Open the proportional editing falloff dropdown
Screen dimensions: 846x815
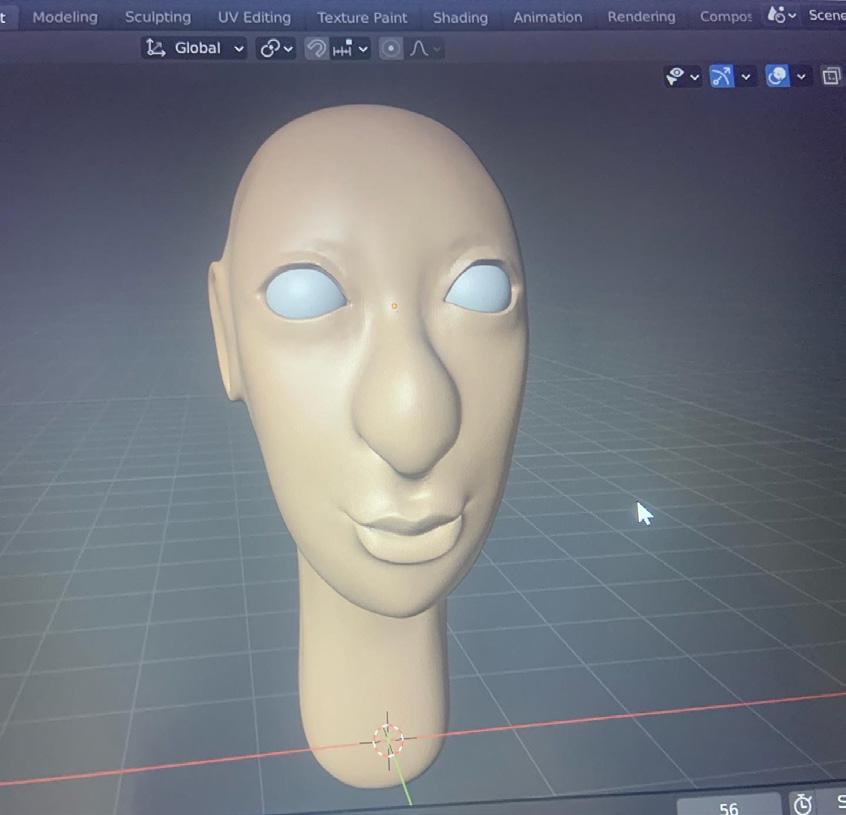pyautogui.click(x=425, y=50)
